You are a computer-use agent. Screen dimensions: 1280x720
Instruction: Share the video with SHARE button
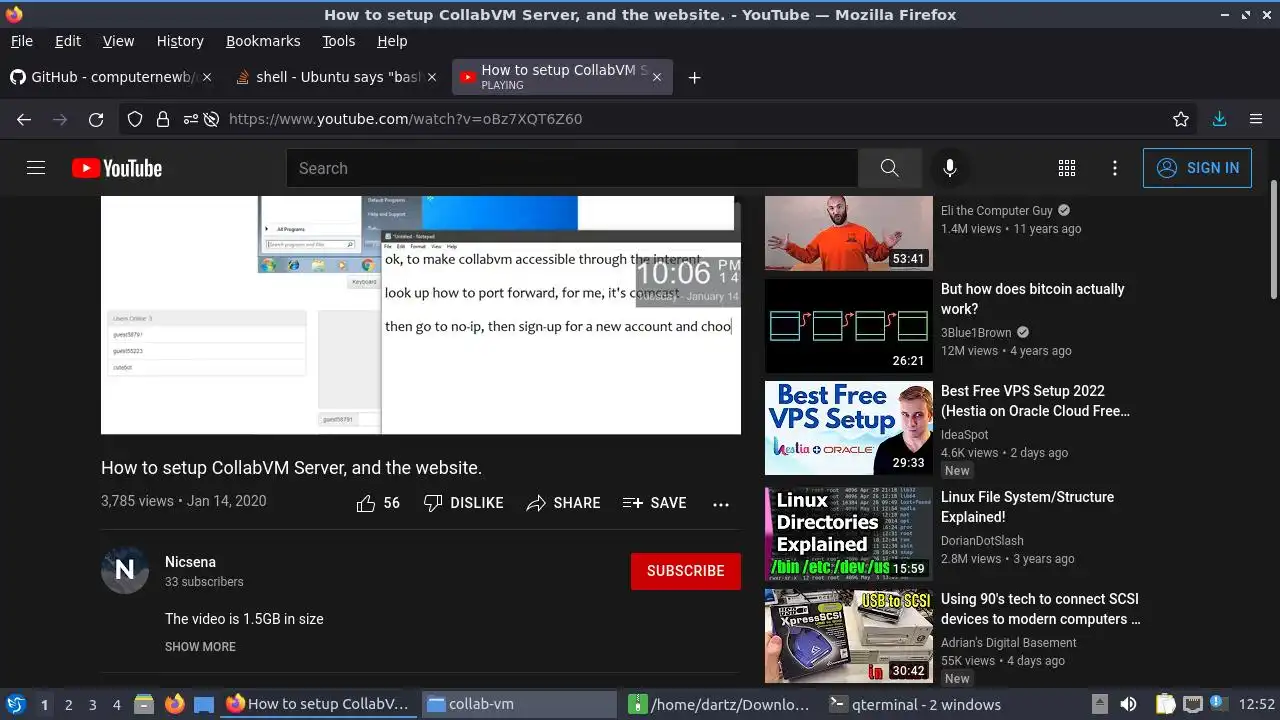pos(563,503)
